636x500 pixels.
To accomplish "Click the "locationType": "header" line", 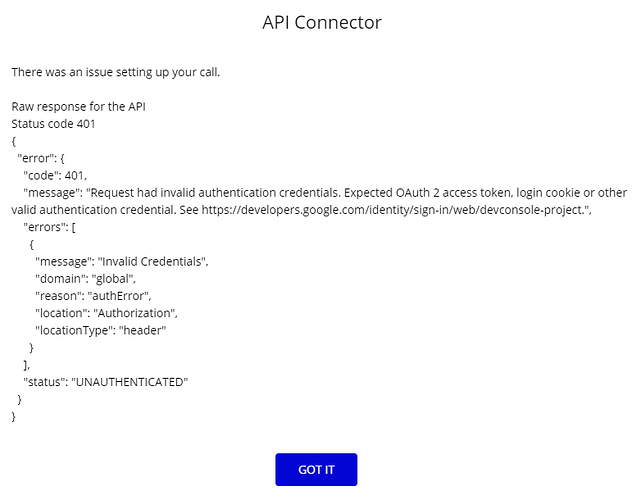I will point(101,330).
